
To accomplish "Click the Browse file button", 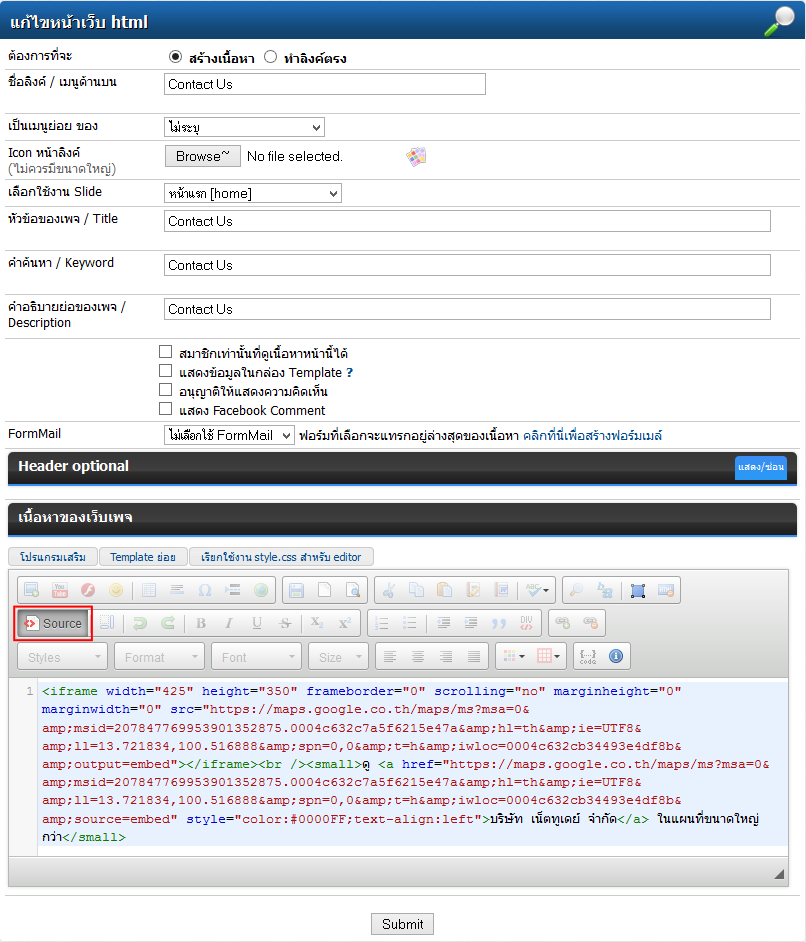I will [203, 156].
